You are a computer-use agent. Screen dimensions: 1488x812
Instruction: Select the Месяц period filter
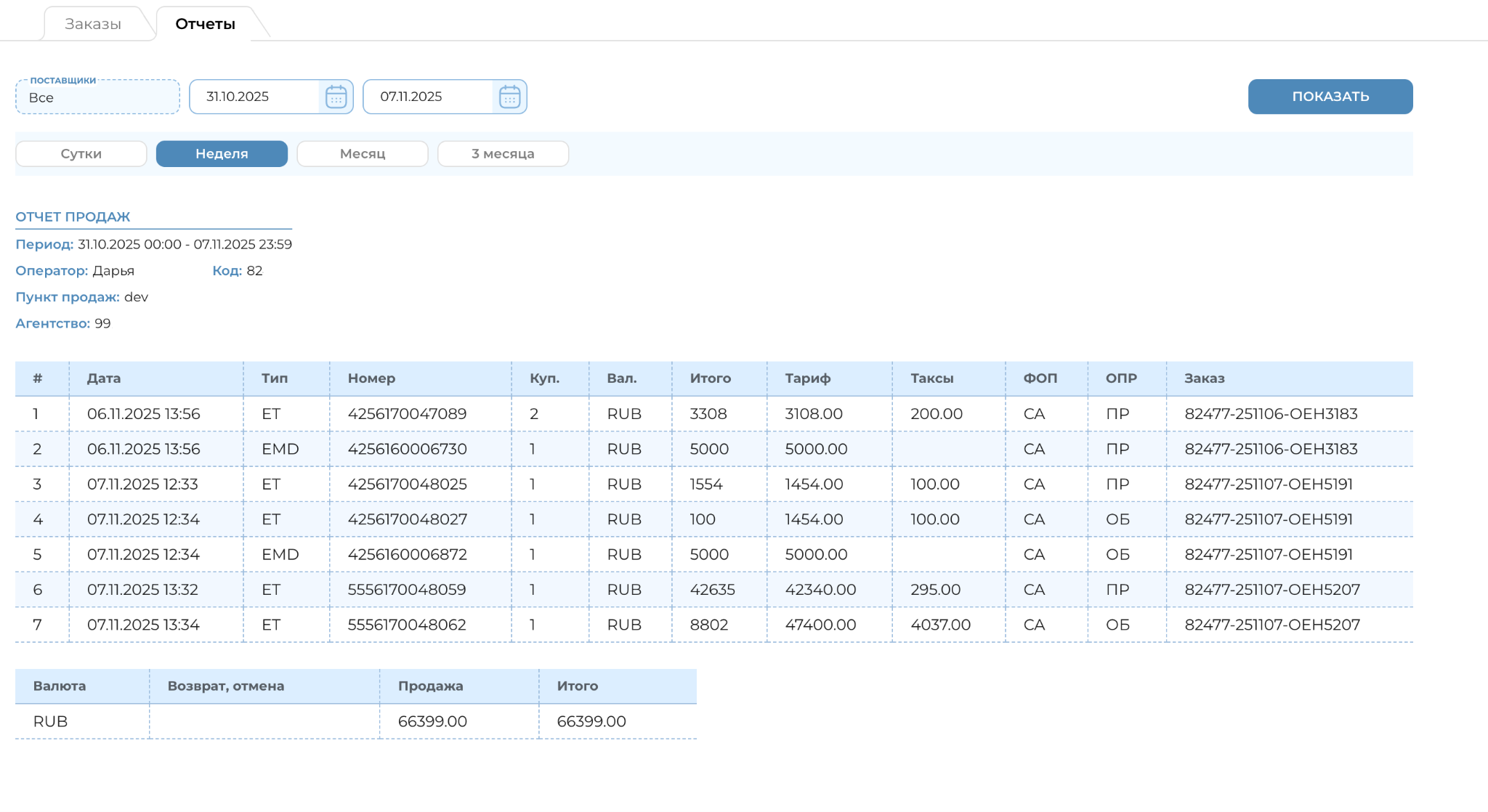pos(362,153)
